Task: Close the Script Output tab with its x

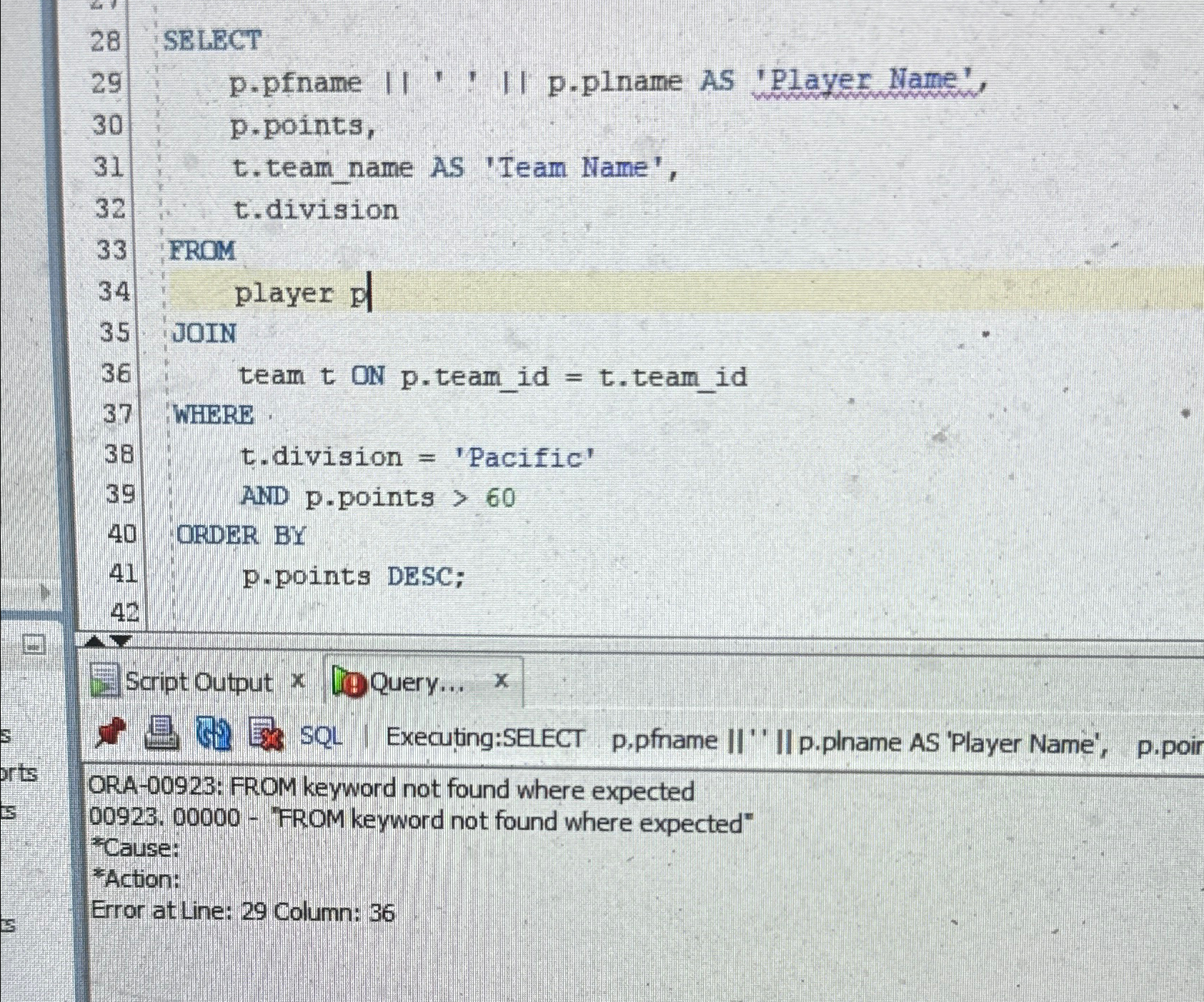Action: (x=298, y=681)
